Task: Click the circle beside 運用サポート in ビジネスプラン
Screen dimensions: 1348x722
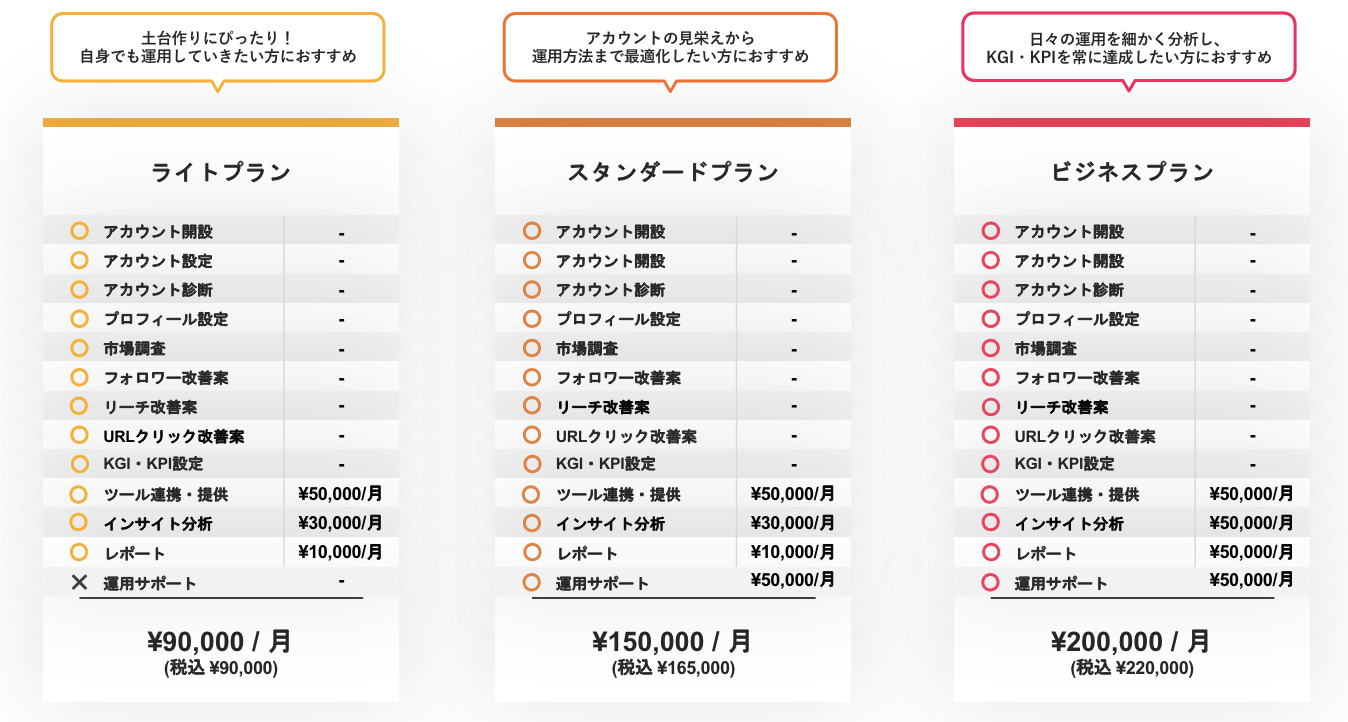Action: (x=991, y=582)
